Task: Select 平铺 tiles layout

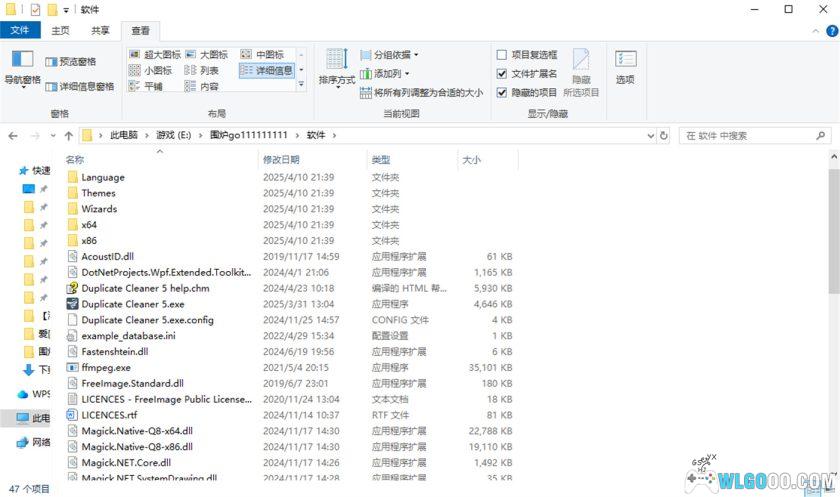Action: (x=146, y=86)
